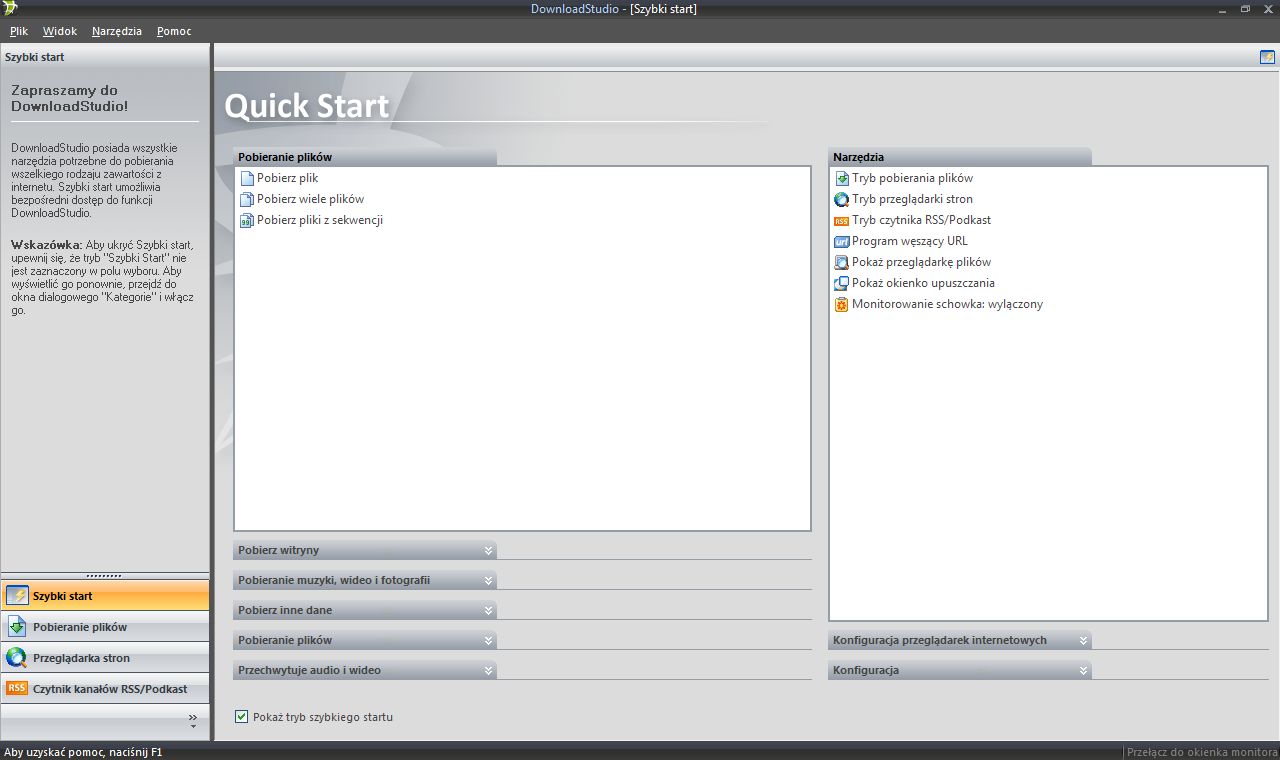This screenshot has height=760, width=1280.
Task: Show Pokaż przeglądarkę plików
Action: [921, 262]
